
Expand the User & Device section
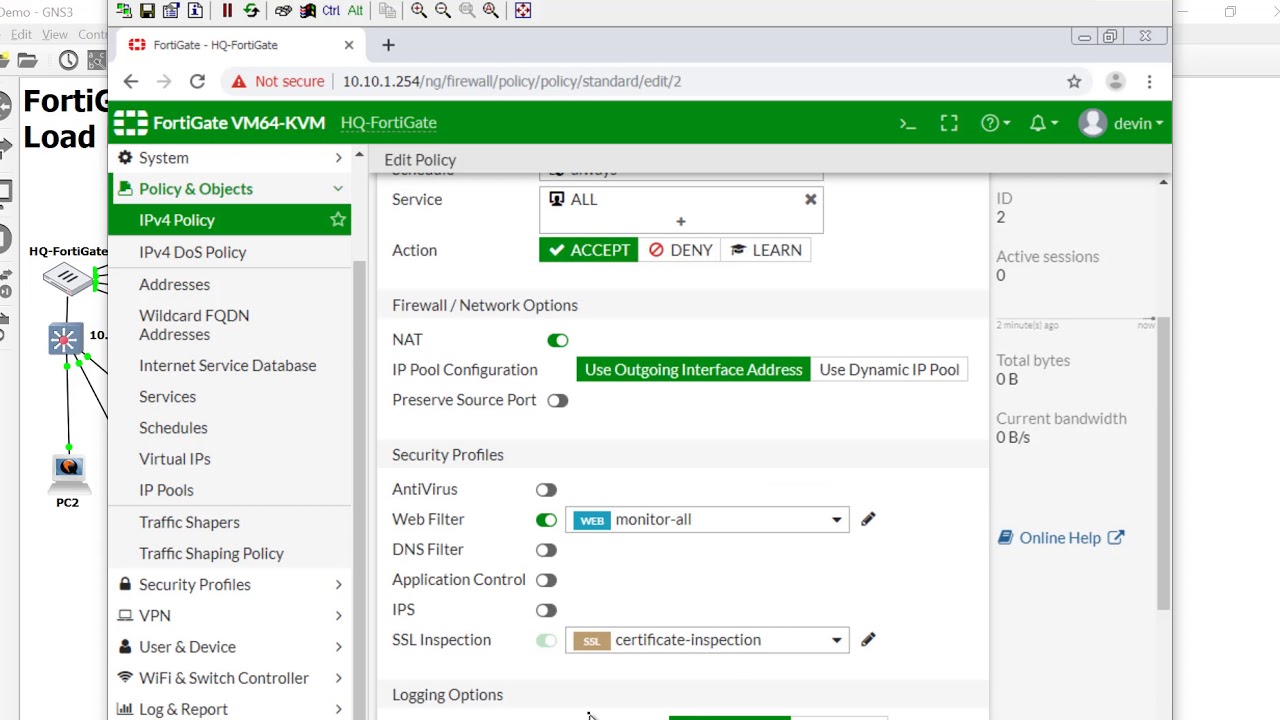pos(230,646)
